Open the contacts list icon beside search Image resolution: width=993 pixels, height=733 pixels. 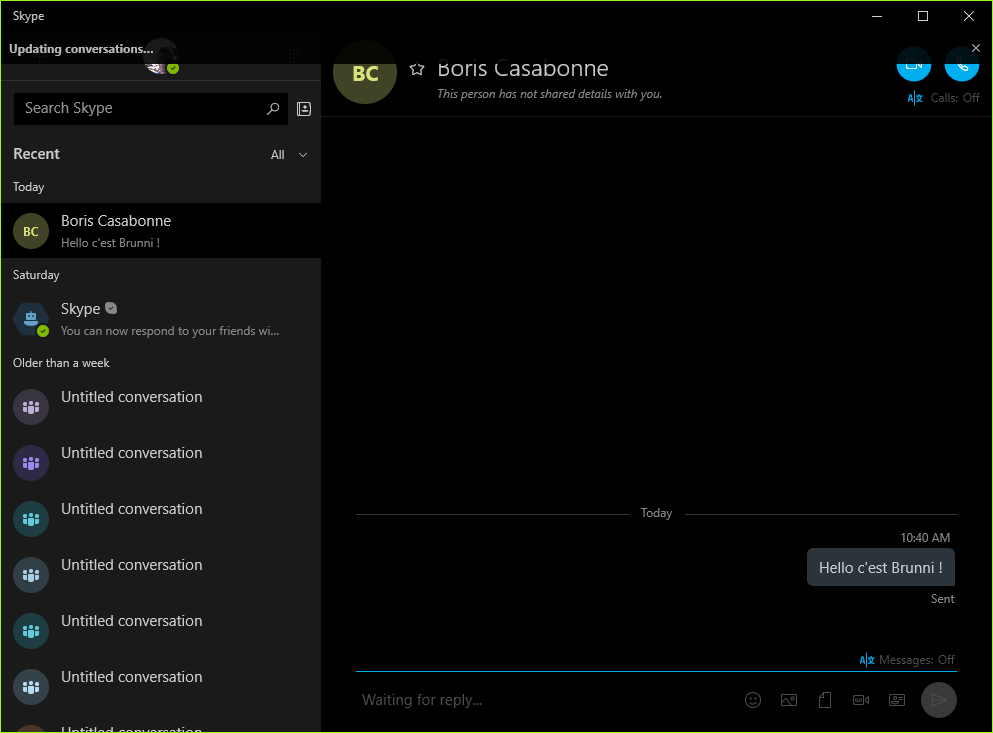click(x=304, y=109)
